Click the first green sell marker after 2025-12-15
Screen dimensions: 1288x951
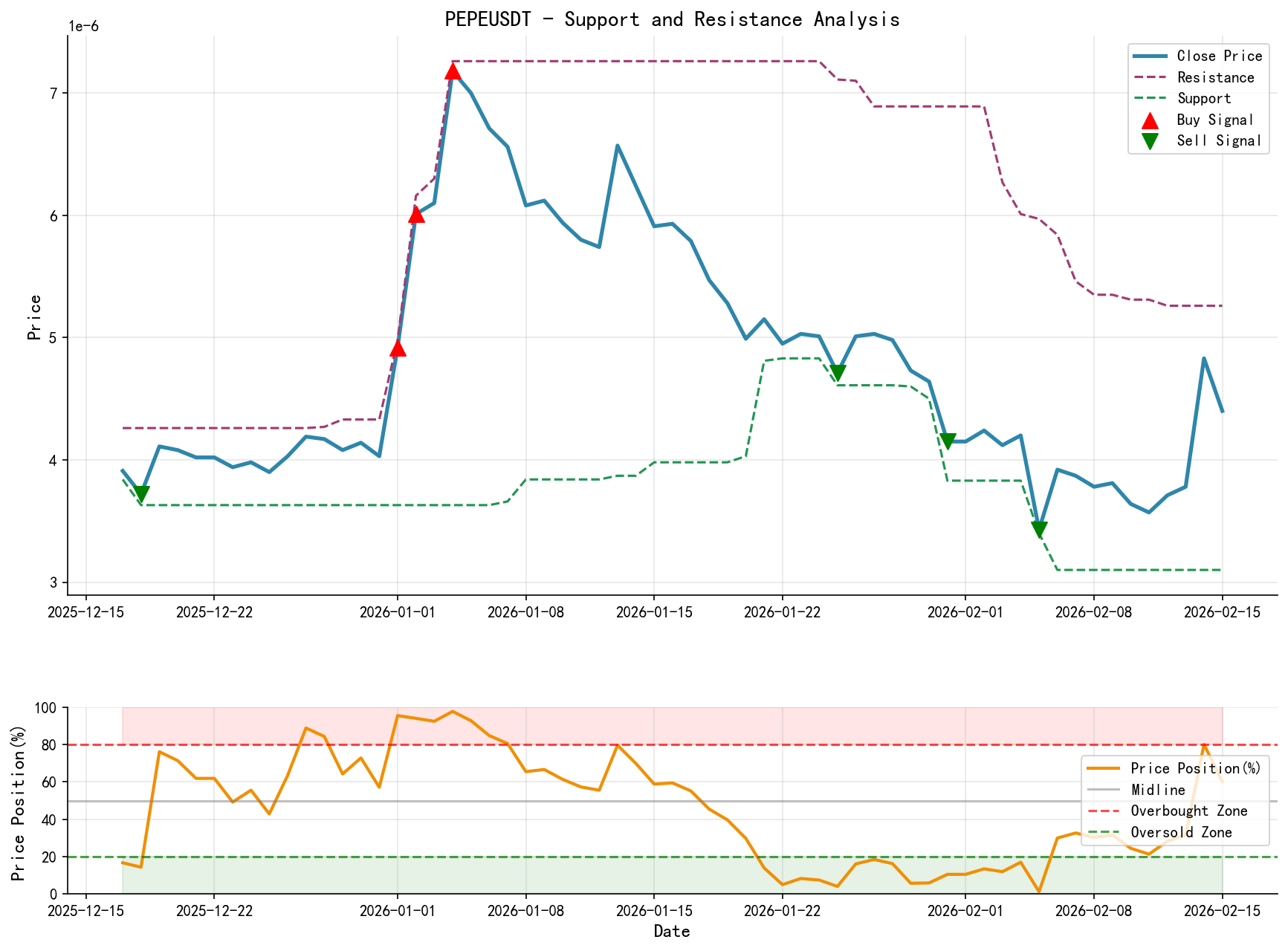pos(142,493)
